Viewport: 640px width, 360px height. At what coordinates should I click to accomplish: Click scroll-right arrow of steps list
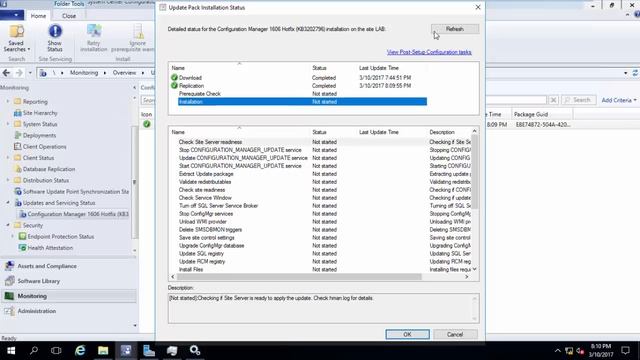click(467, 277)
